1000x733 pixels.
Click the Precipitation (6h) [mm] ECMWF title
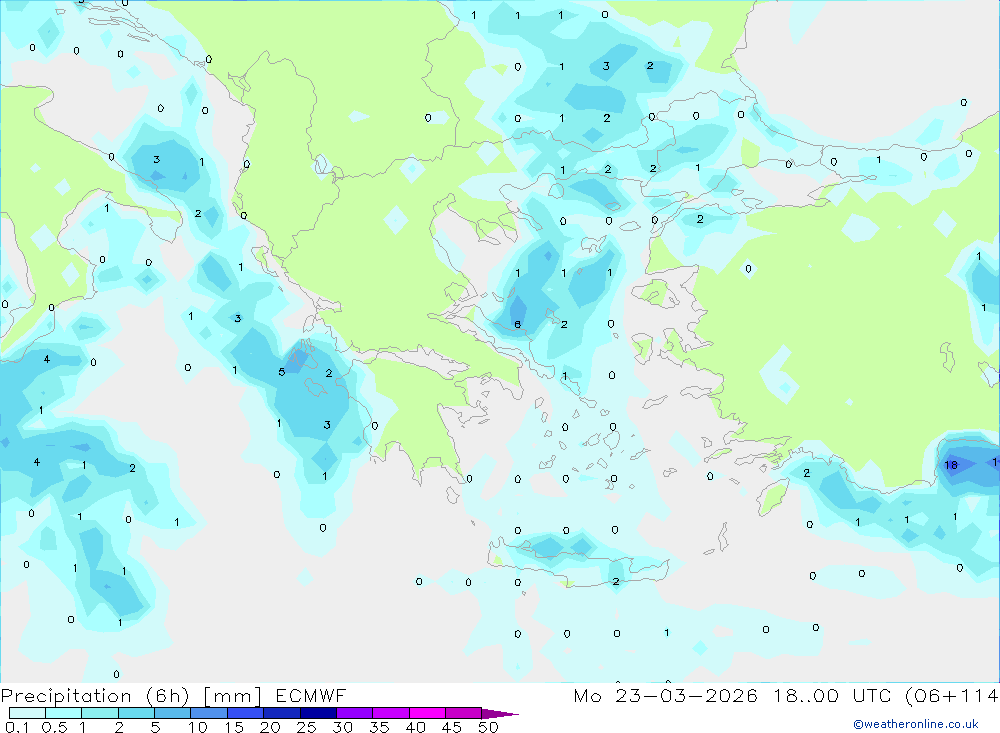click(x=173, y=696)
